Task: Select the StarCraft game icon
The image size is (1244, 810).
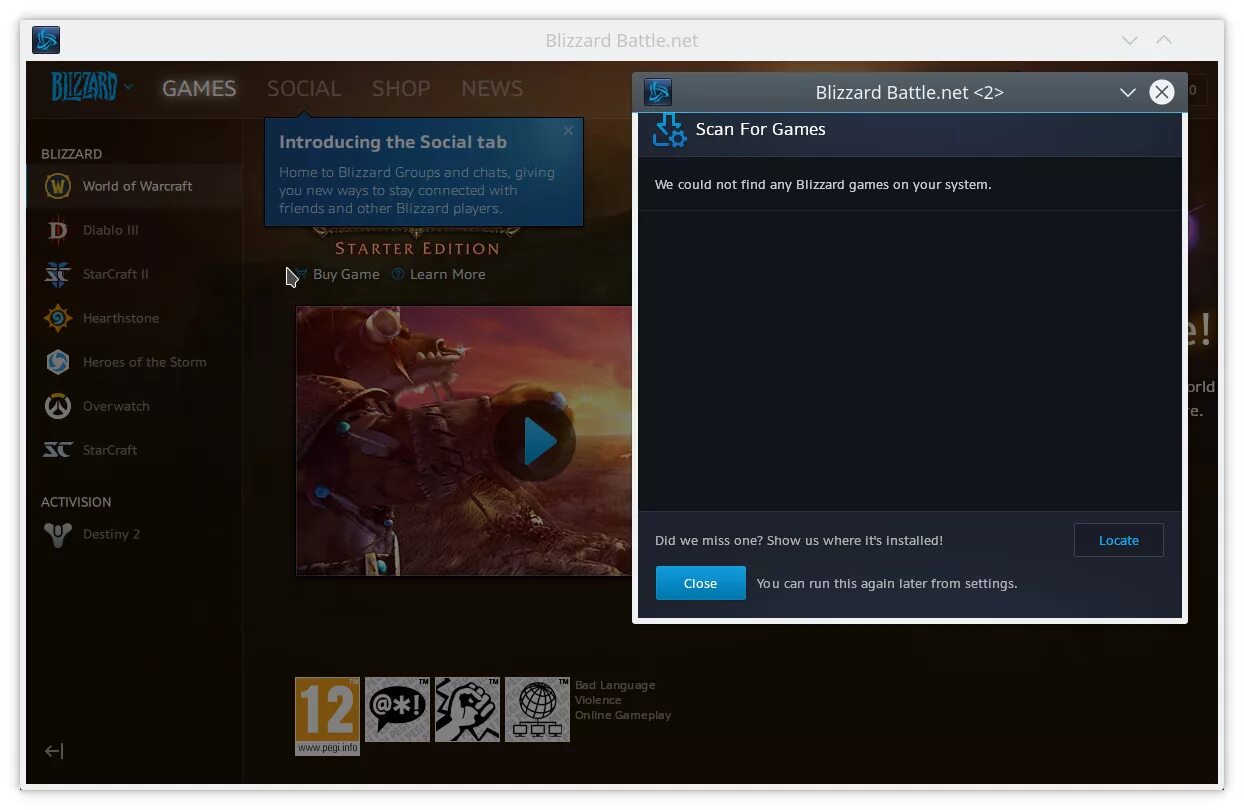Action: pyautogui.click(x=58, y=450)
